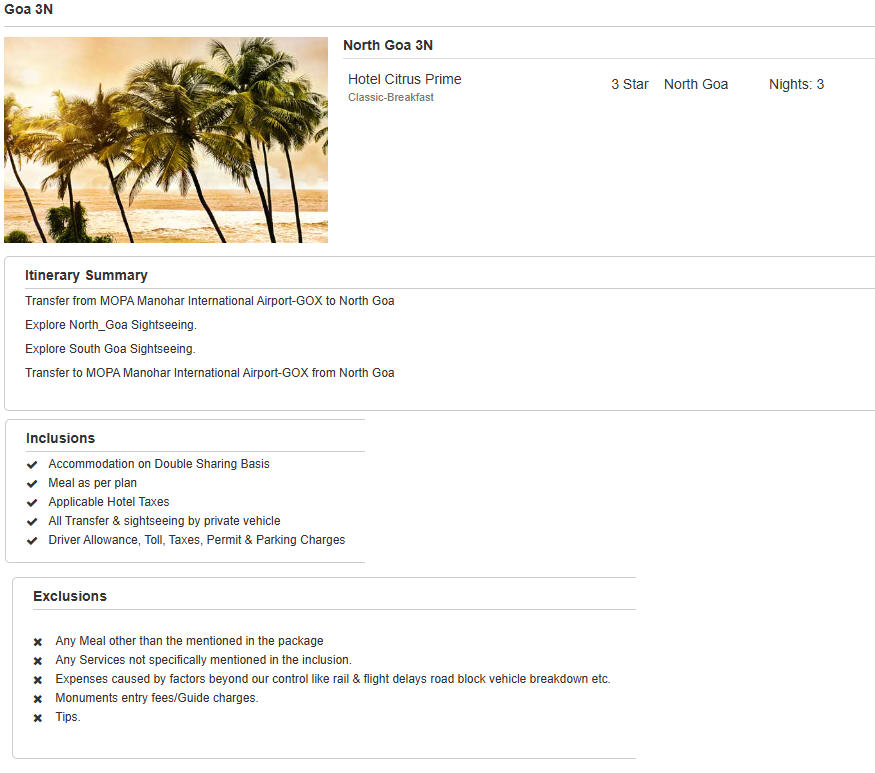
Task: Click the cross icon beside 'Monuments entry fees'
Action: point(38,699)
